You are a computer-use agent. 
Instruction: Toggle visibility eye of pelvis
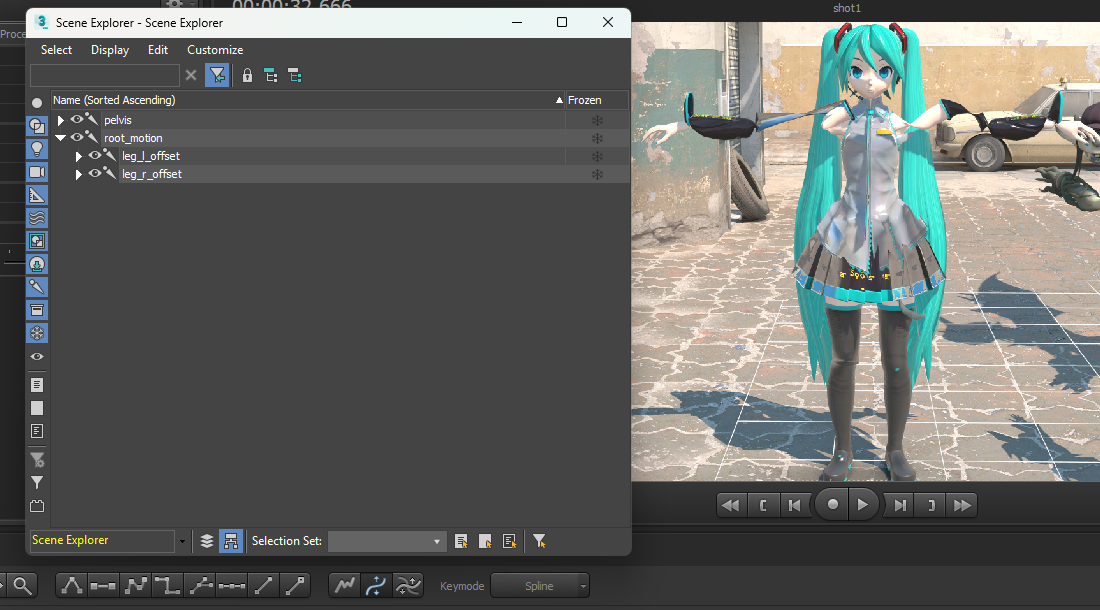point(76,119)
